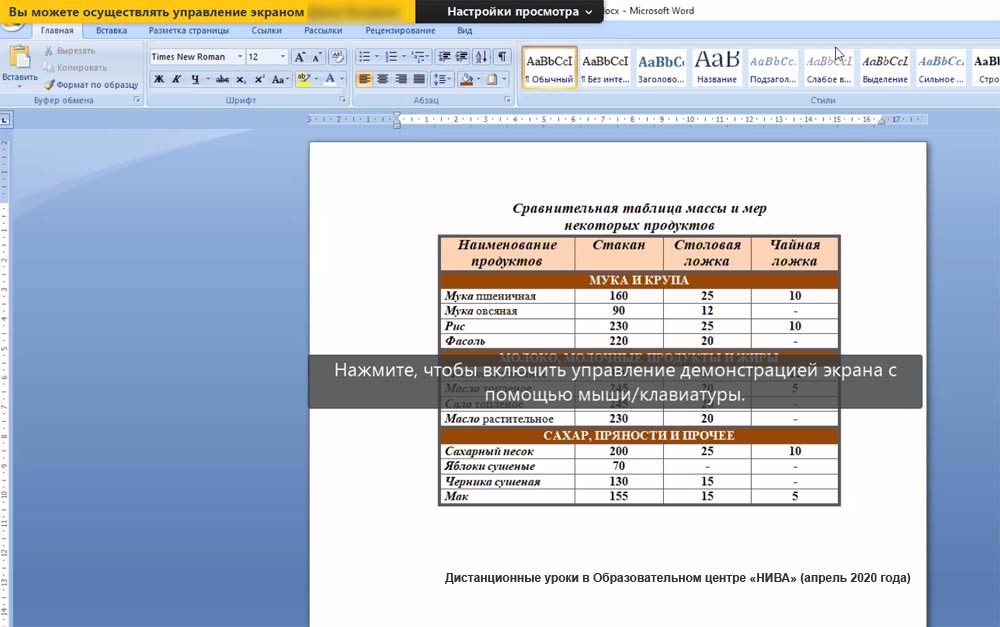Image resolution: width=1000 pixels, height=627 pixels.
Task: Open the Times New Roman font name dropdown
Action: click(x=240, y=57)
